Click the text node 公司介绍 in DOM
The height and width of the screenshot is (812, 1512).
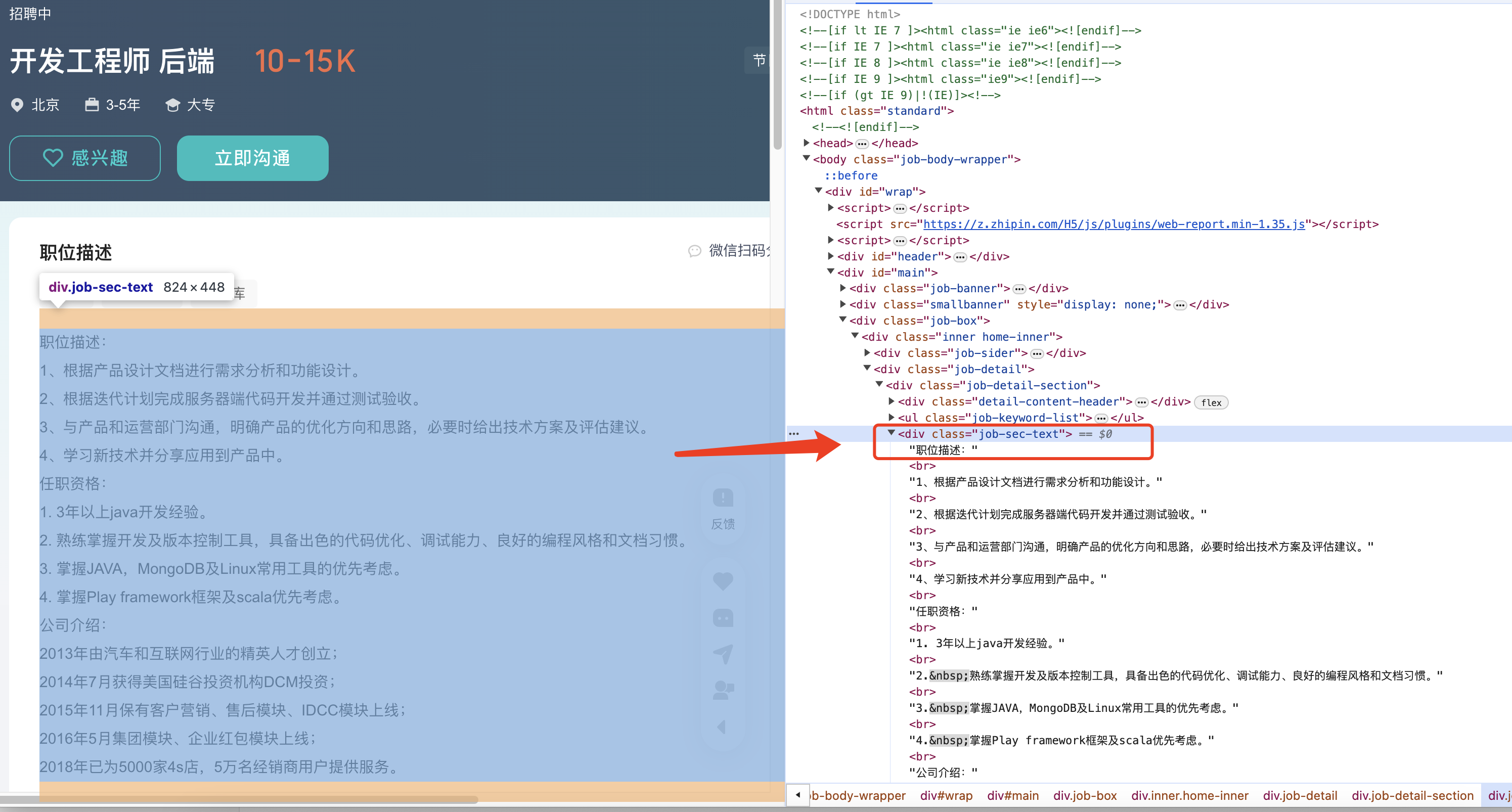[943, 773]
